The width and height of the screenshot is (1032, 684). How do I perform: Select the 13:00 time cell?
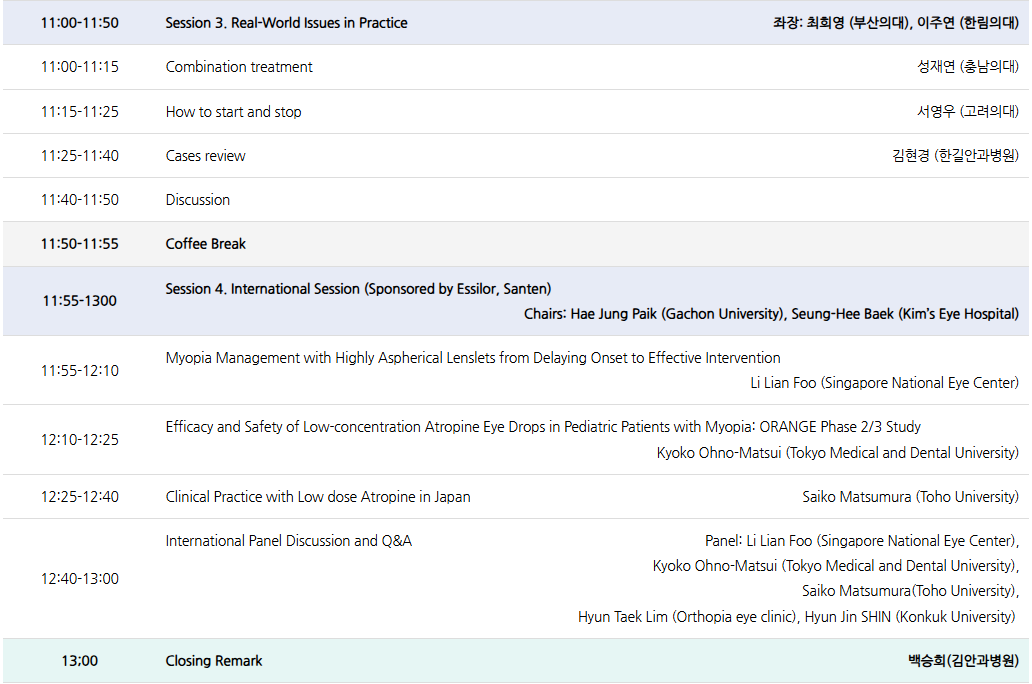[80, 661]
